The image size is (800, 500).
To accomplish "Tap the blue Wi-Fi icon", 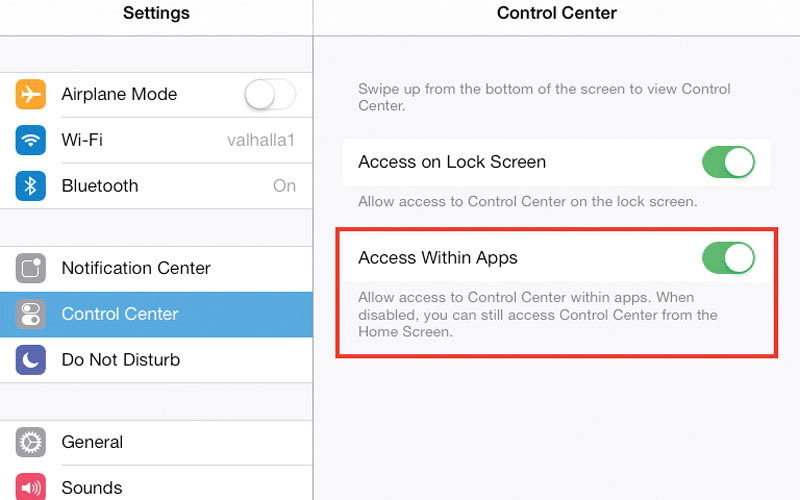I will 31,140.
